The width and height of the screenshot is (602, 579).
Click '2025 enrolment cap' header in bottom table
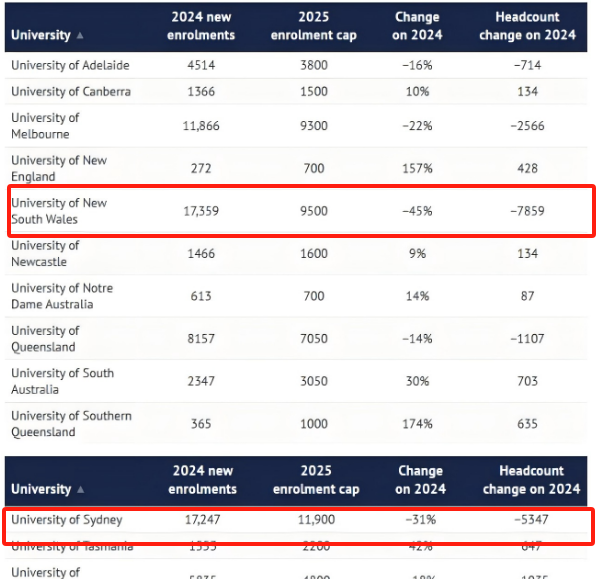click(316, 480)
